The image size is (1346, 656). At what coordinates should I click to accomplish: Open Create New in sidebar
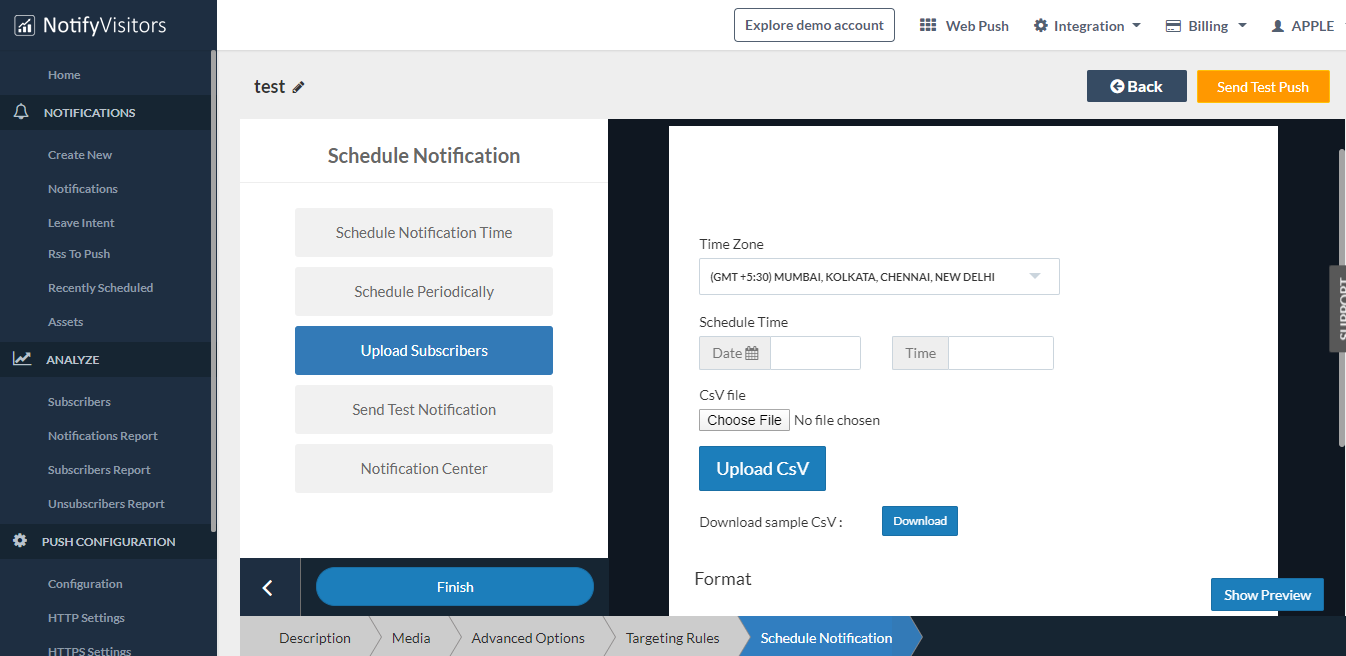[80, 155]
